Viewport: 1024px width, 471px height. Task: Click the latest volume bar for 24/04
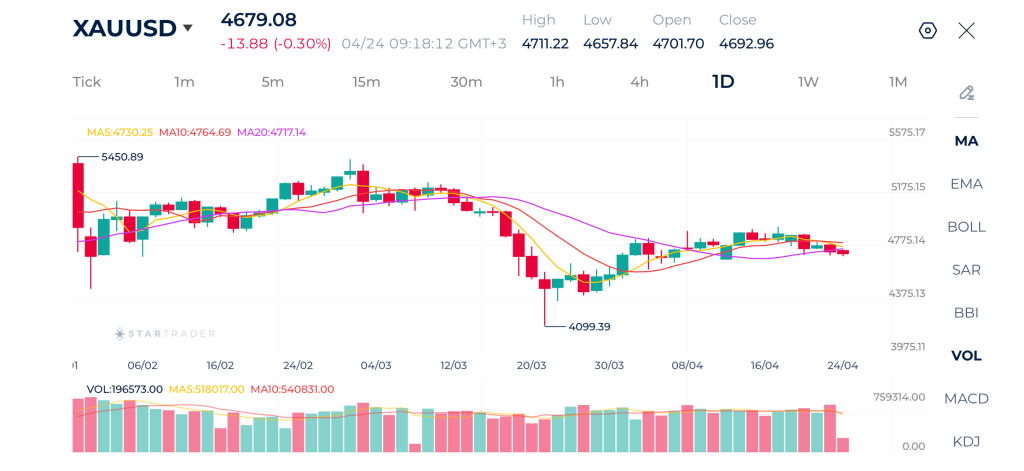coord(843,445)
